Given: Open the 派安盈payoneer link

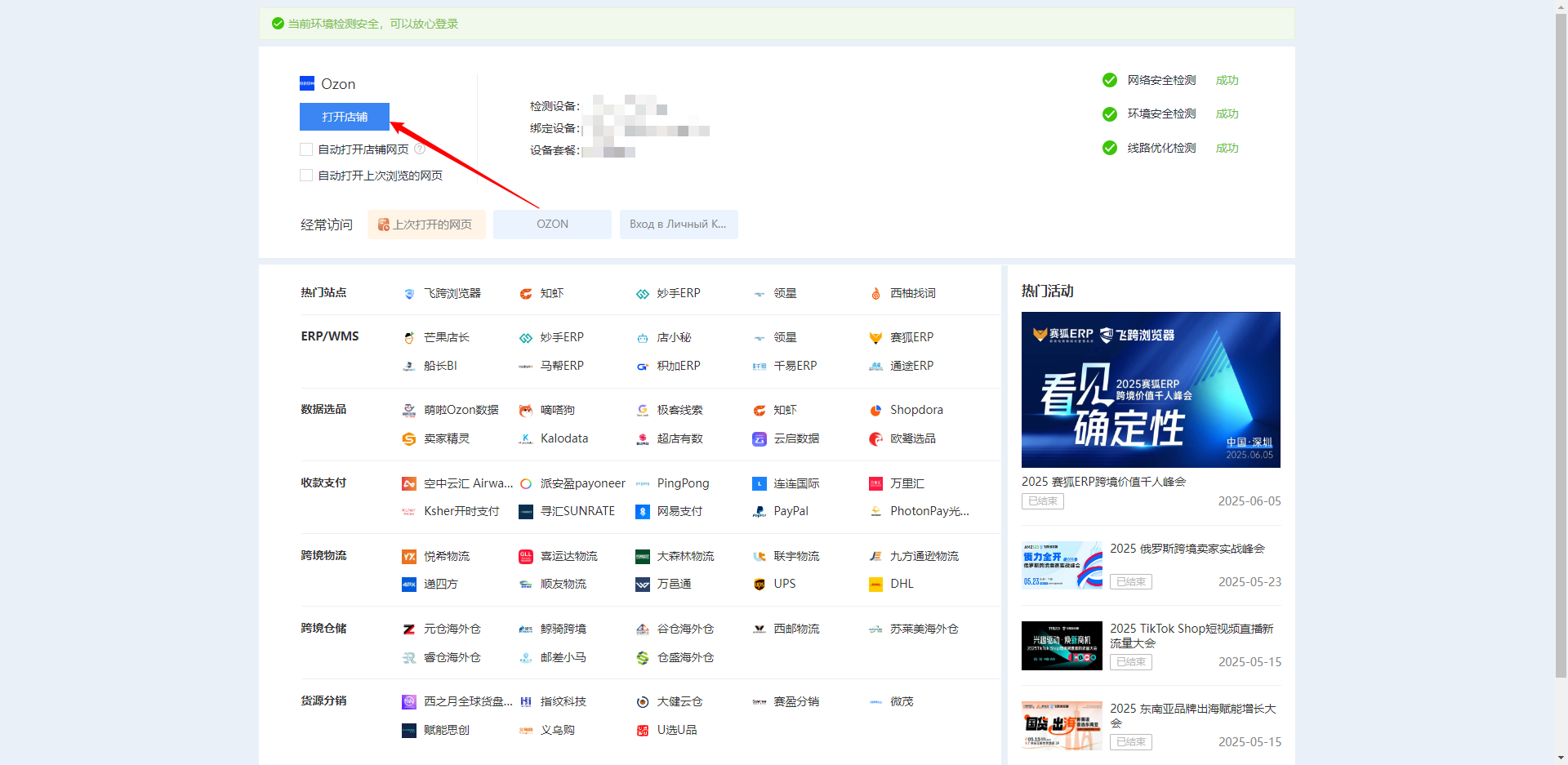Looking at the screenshot, I should click(x=581, y=484).
